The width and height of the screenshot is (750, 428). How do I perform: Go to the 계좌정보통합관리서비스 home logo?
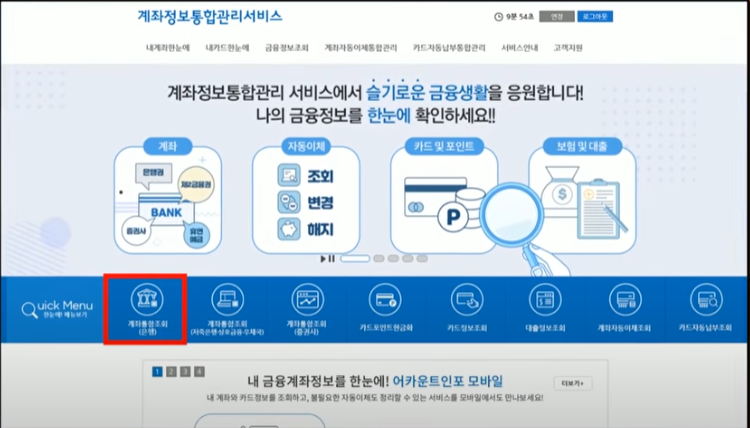point(210,16)
